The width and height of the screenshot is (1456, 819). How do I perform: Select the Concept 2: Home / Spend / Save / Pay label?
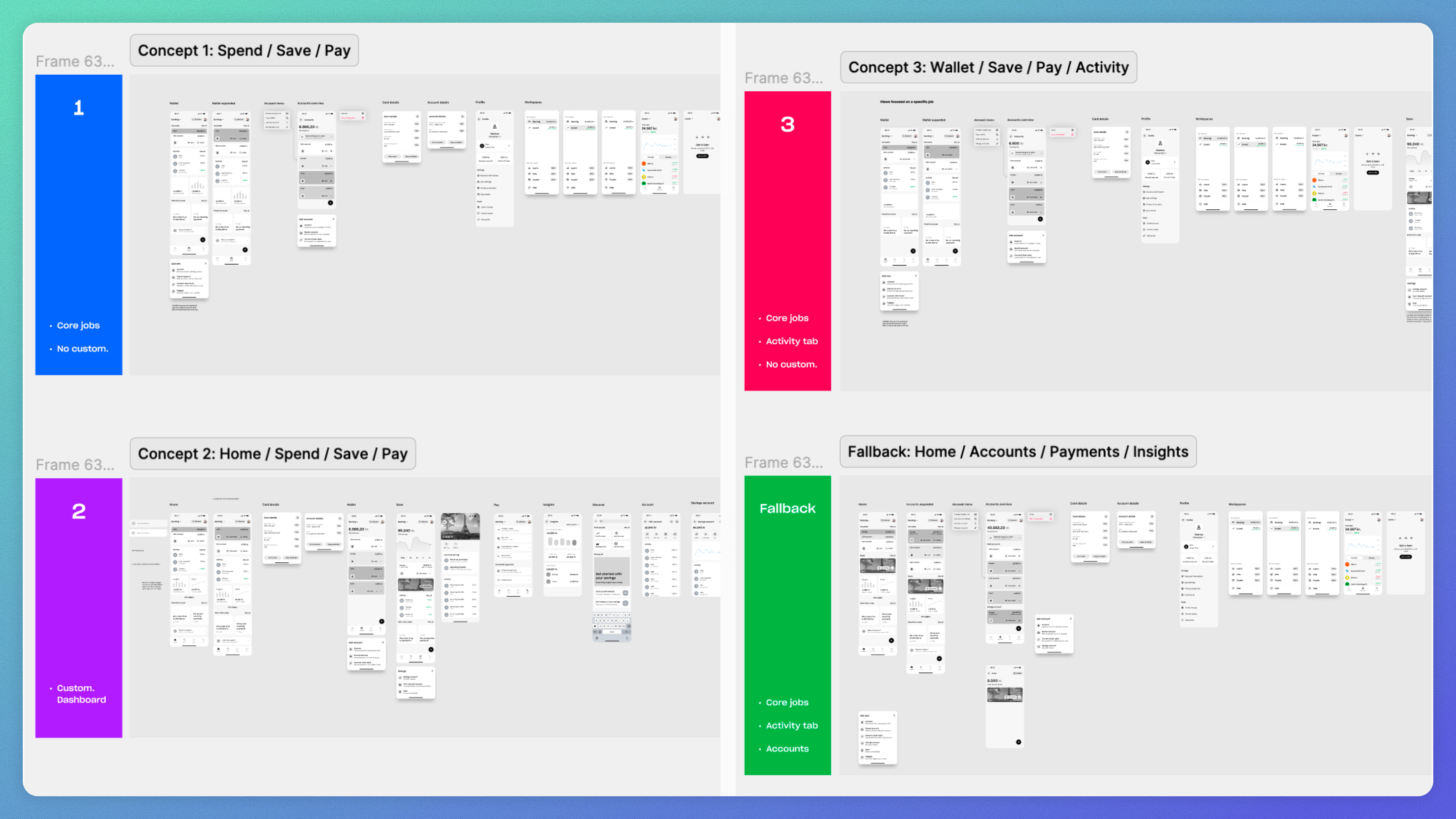coord(273,453)
